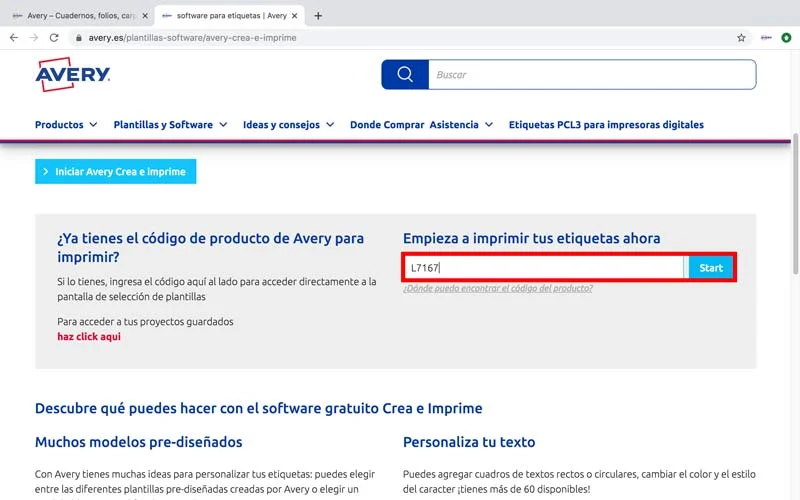This screenshot has width=800, height=500.
Task: Click the green extension icon in toolbar
Action: tap(786, 38)
